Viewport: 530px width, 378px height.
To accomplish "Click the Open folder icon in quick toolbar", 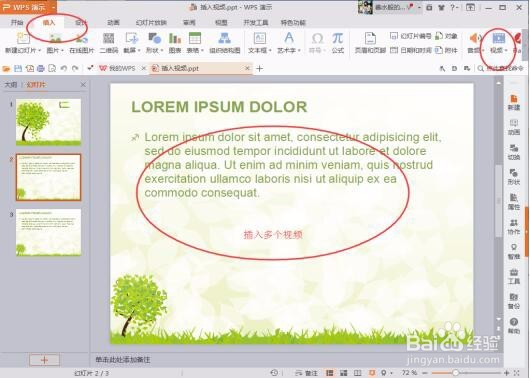I will coord(6,69).
